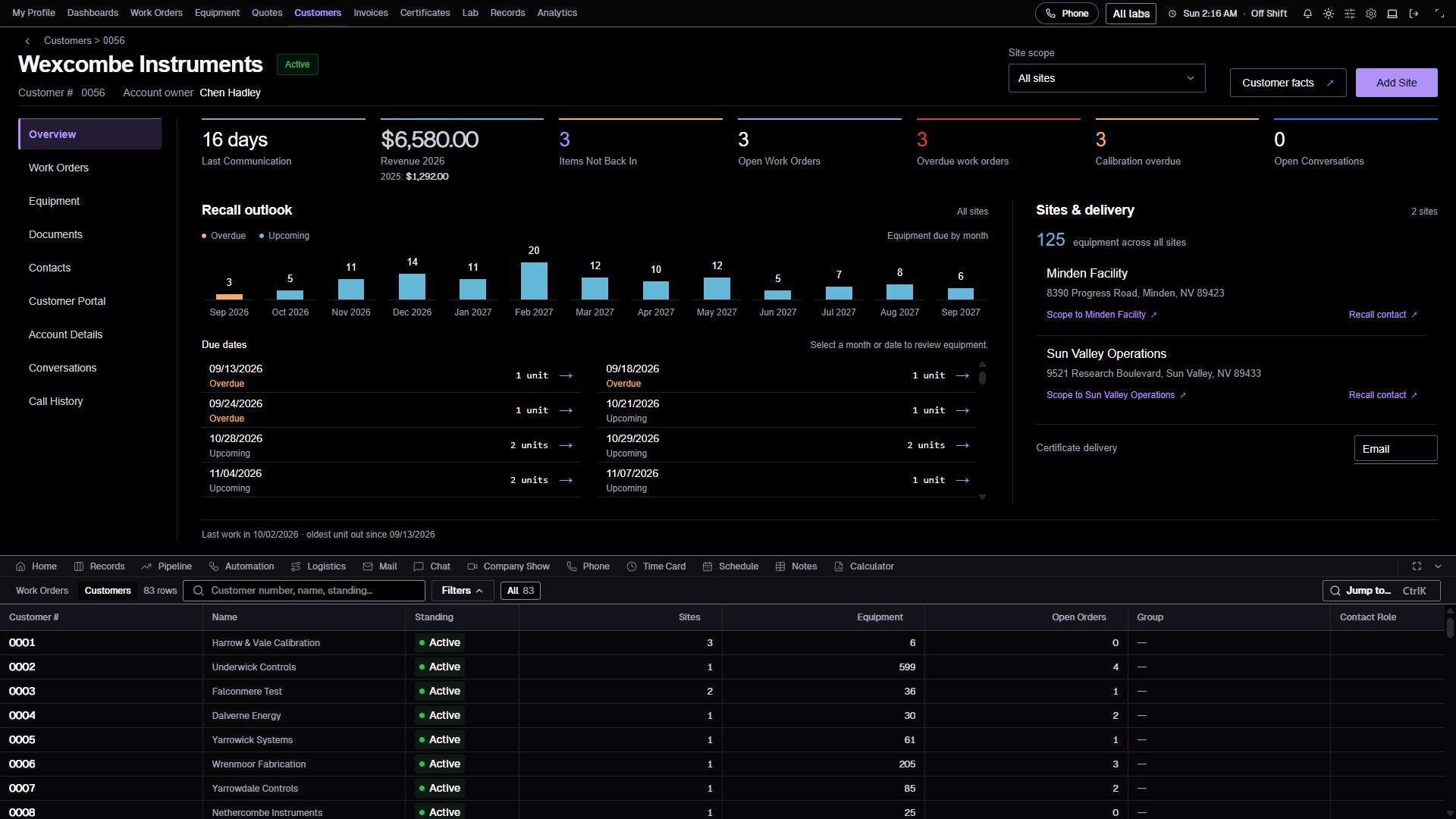
Task: Open Customer facts
Action: point(1288,83)
